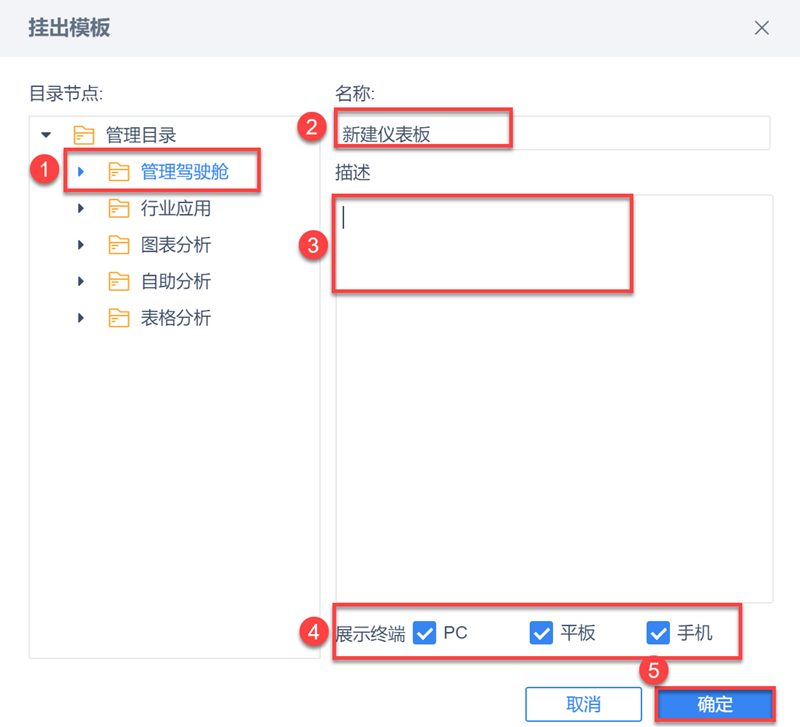Focus the 名称 input field

552,134
